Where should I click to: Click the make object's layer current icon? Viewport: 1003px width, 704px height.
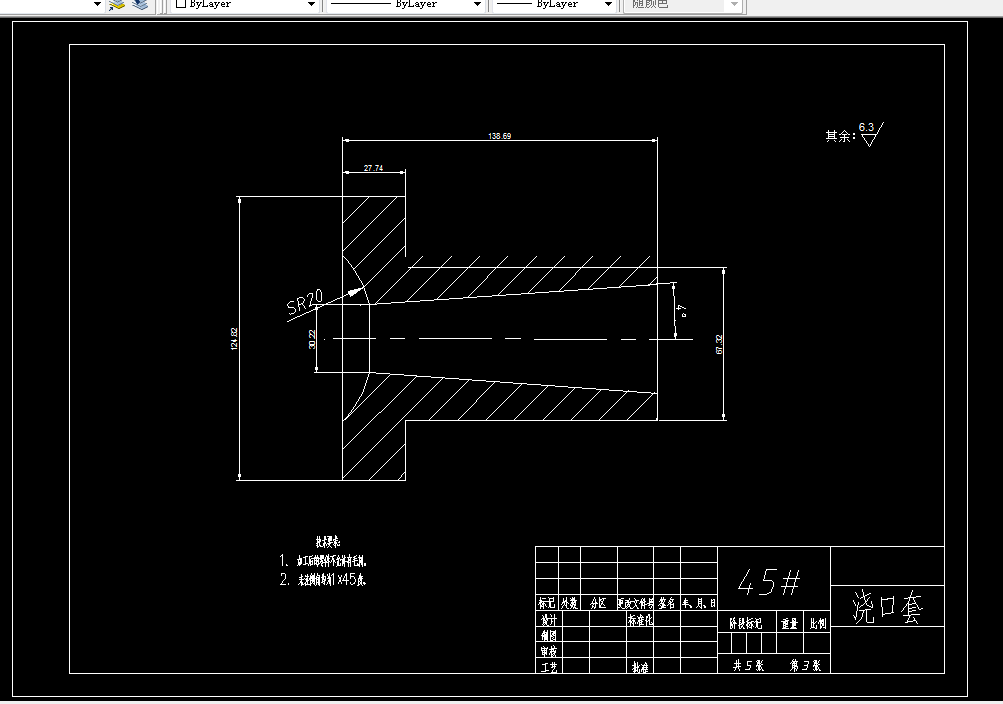(x=116, y=4)
